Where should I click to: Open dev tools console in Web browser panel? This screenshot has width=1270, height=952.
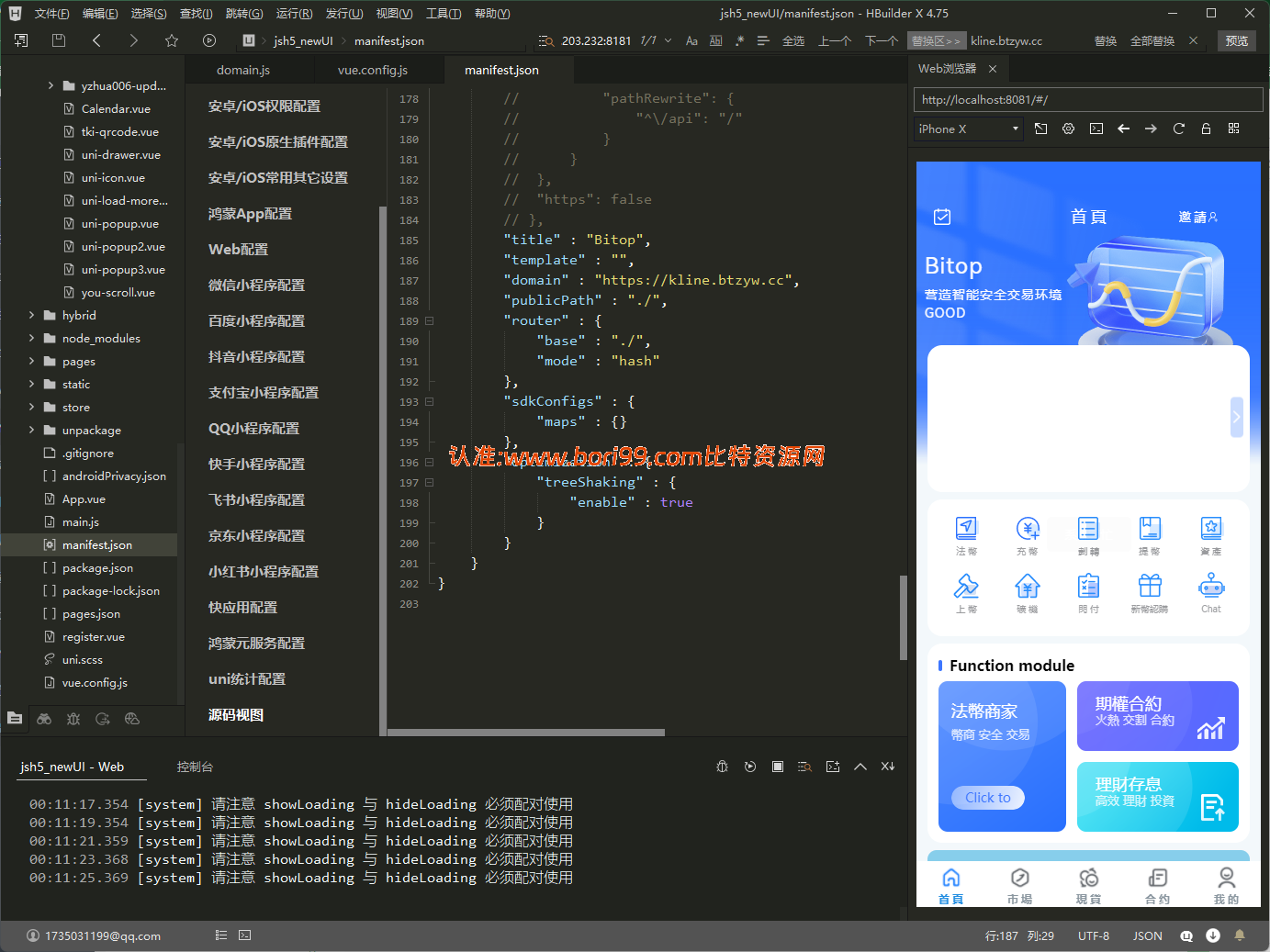click(x=1096, y=129)
